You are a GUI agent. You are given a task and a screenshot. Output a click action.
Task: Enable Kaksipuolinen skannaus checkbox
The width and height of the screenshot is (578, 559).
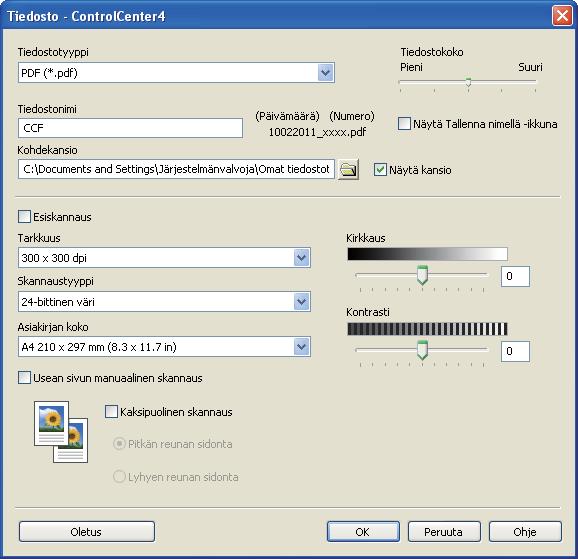pos(111,412)
